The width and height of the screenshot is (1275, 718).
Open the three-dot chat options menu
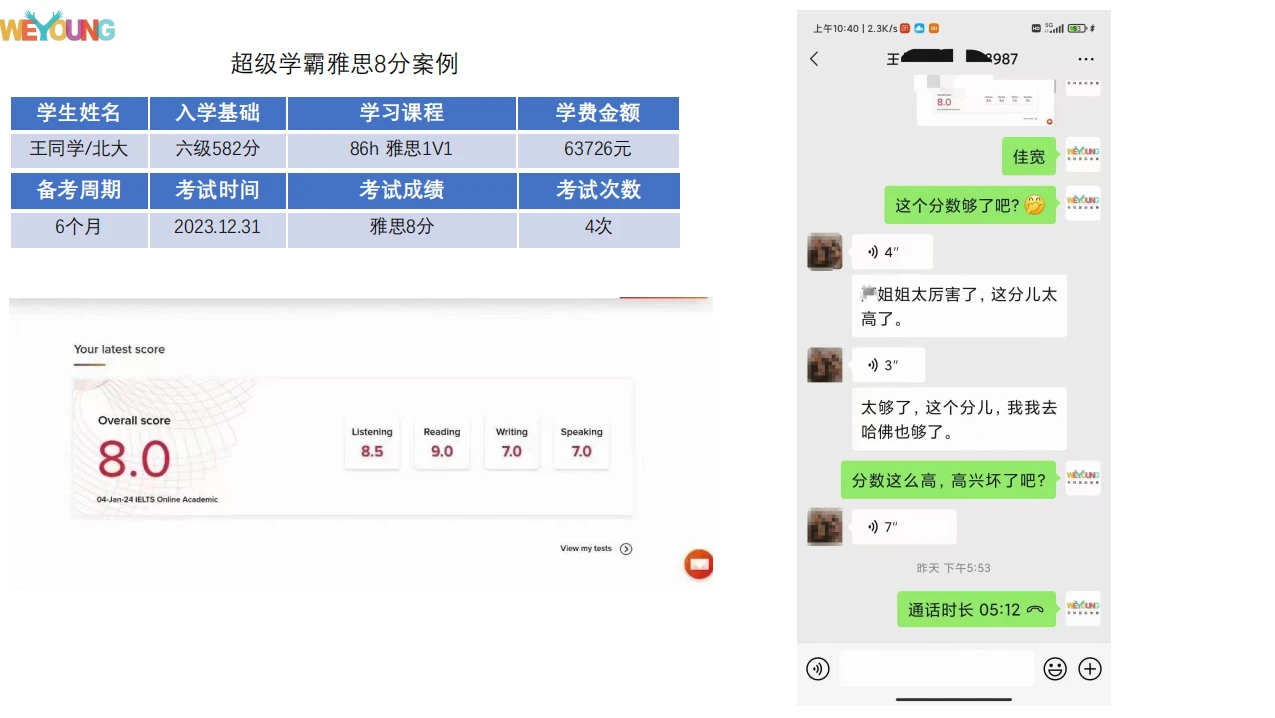[x=1086, y=60]
